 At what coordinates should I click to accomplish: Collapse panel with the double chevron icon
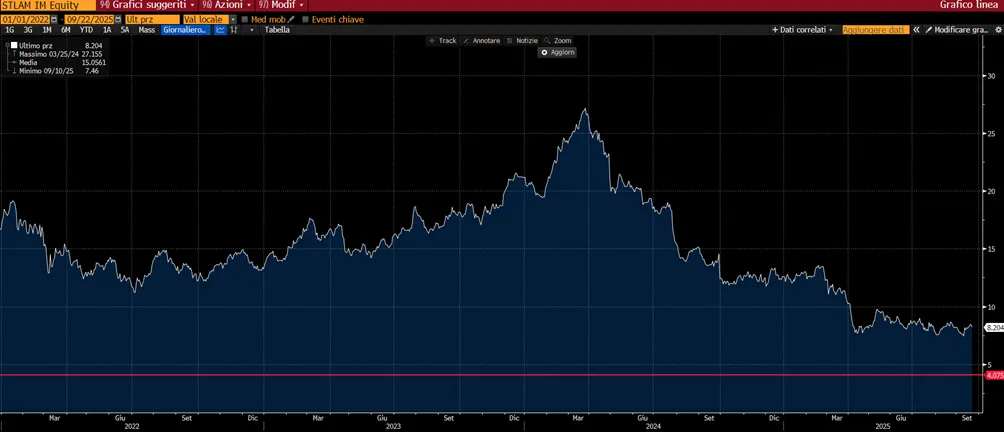[916, 29]
